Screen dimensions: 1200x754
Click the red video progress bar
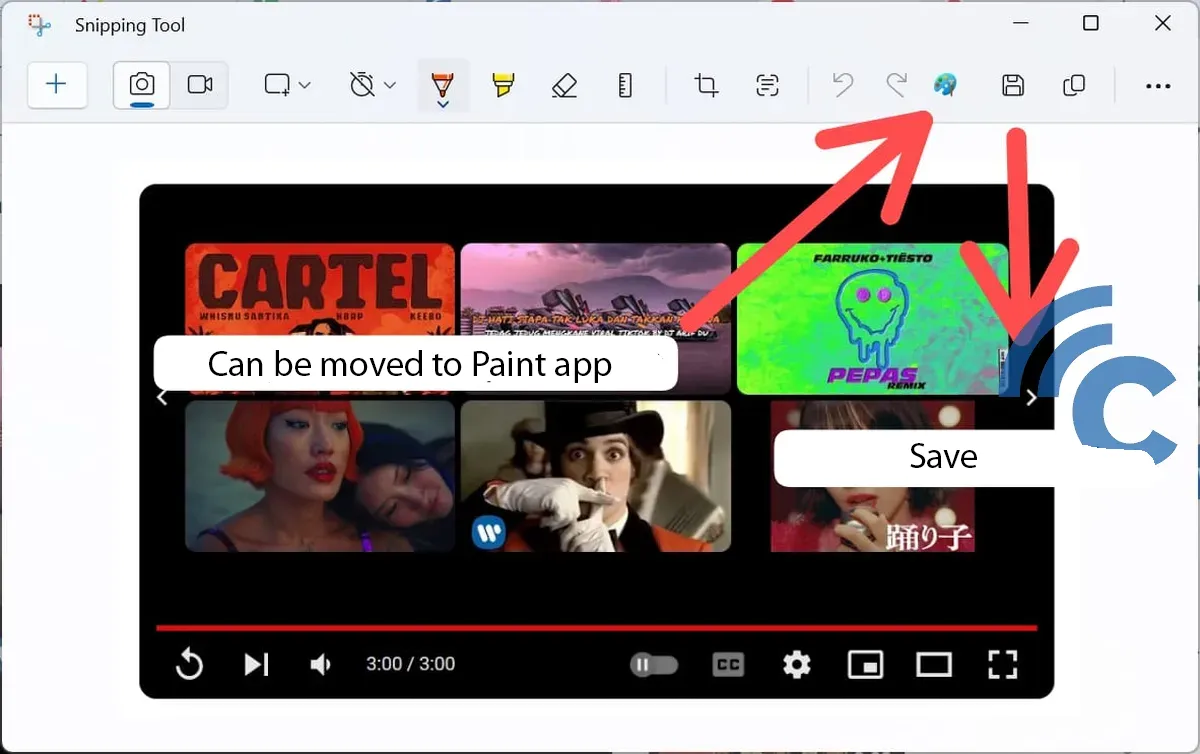(596, 628)
